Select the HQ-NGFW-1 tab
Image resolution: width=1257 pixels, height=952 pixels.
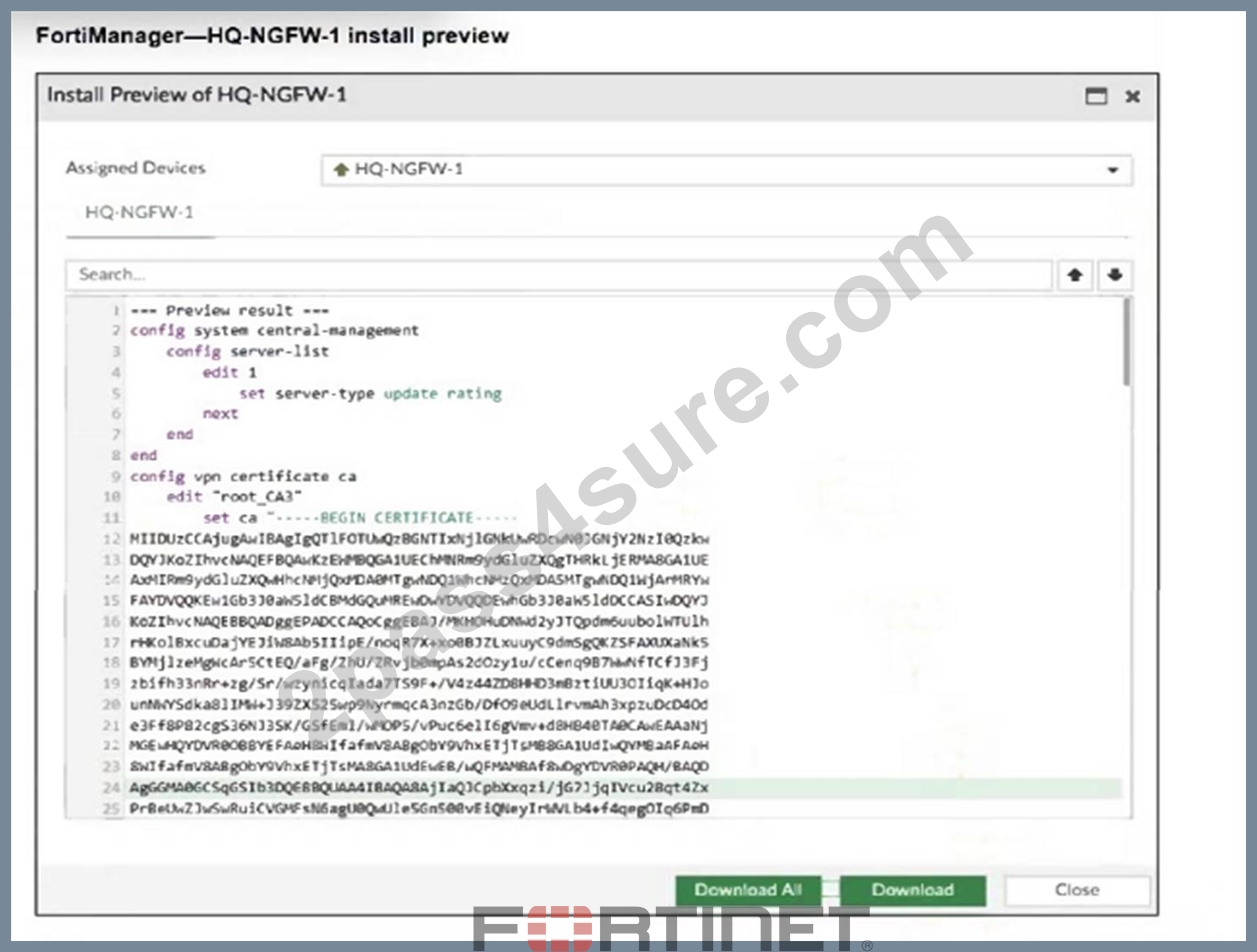tap(140, 213)
